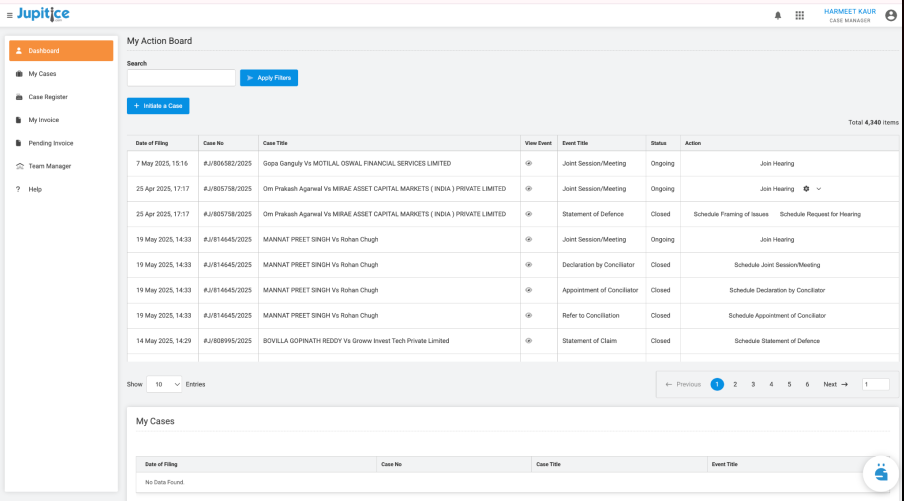Go to Case Register menu item
Viewport: 904px width, 501px height.
[x=48, y=97]
